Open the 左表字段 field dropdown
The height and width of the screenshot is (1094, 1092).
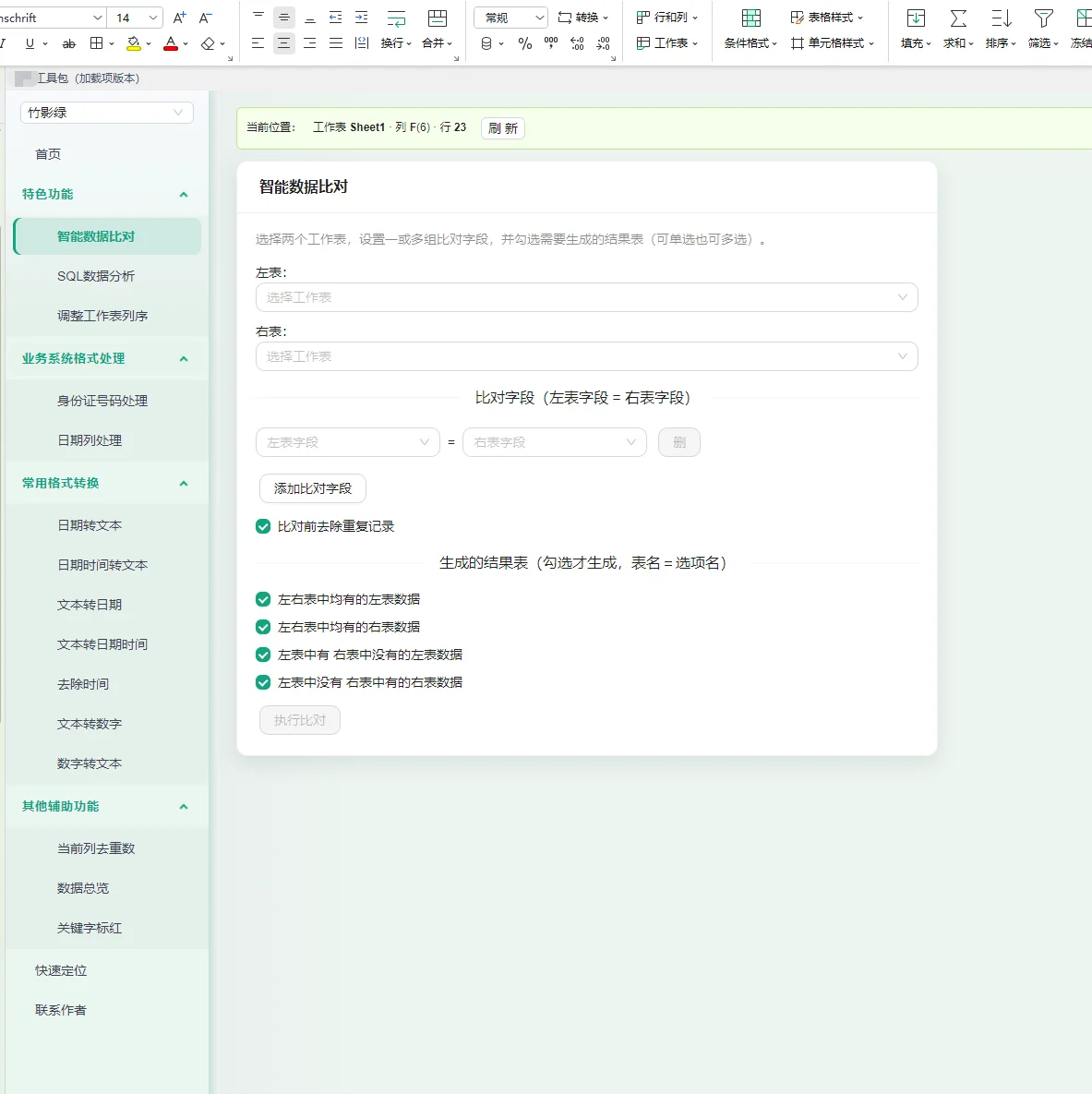tap(348, 442)
